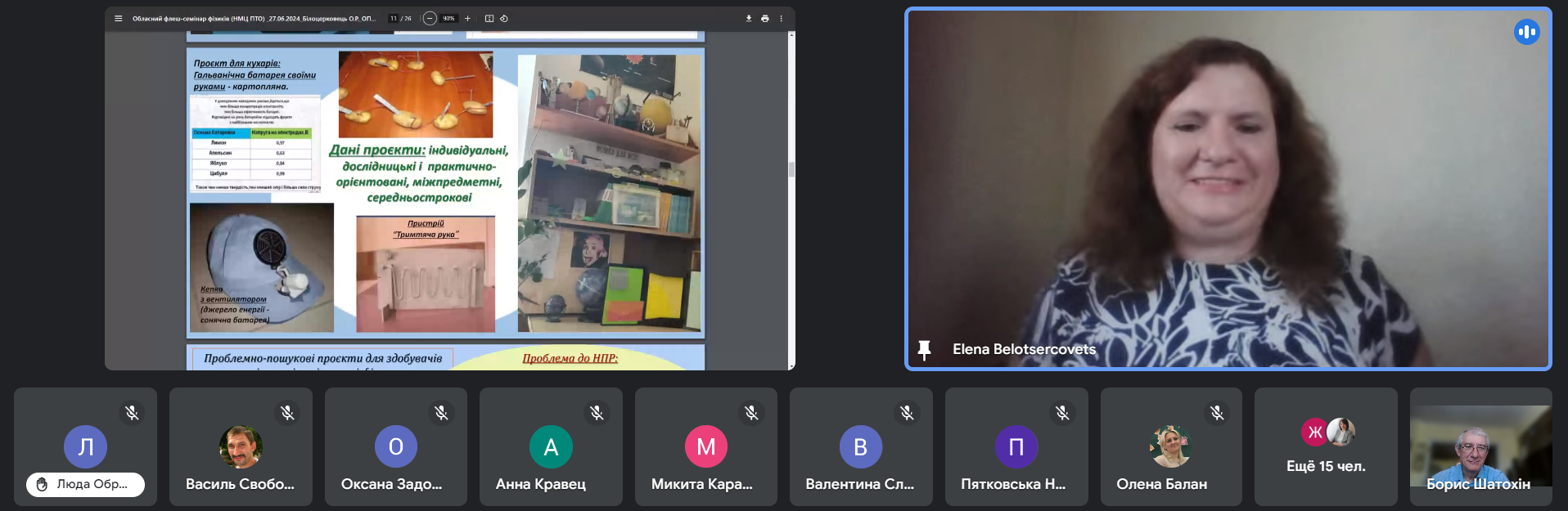Viewport: 1568px width, 511px height.
Task: Click the blue audio activity indicator
Action: [1526, 32]
